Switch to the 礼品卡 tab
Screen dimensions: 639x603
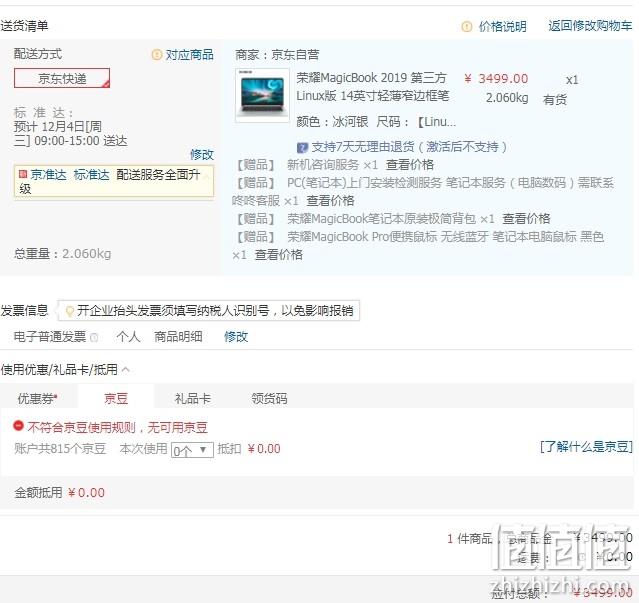[x=192, y=398]
